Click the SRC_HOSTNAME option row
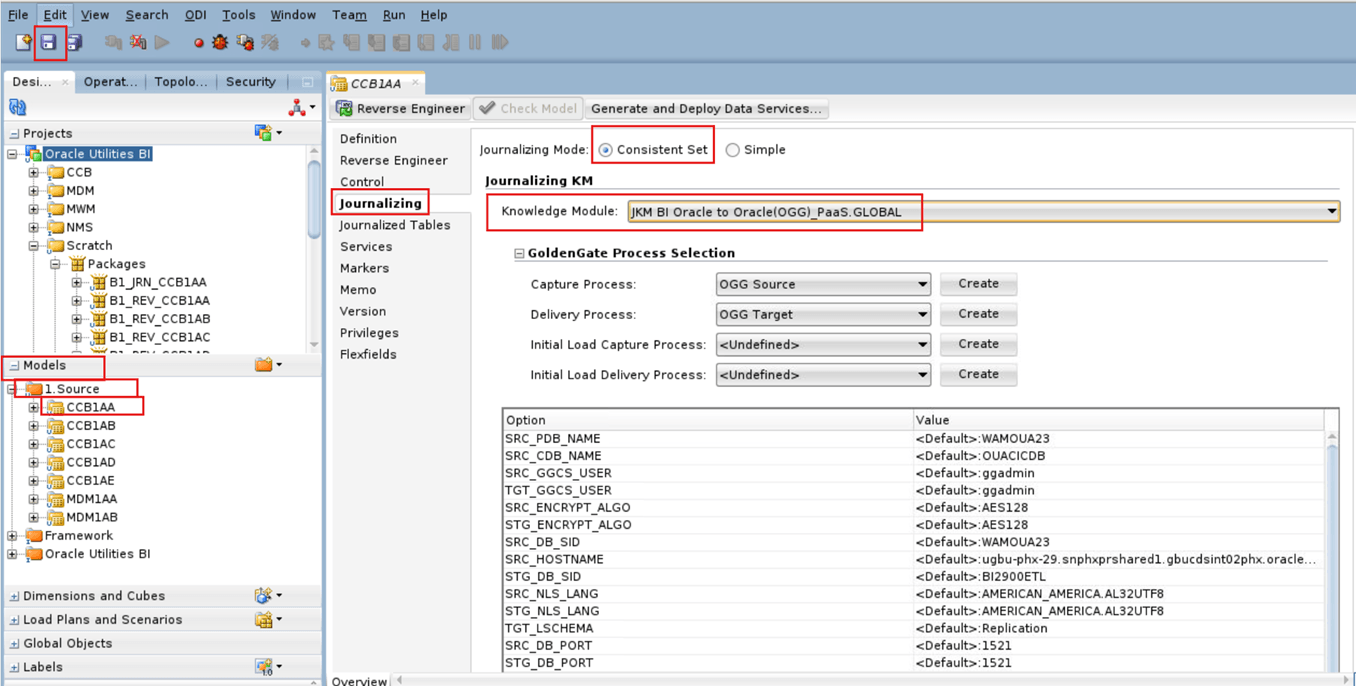1356x686 pixels. [913, 559]
